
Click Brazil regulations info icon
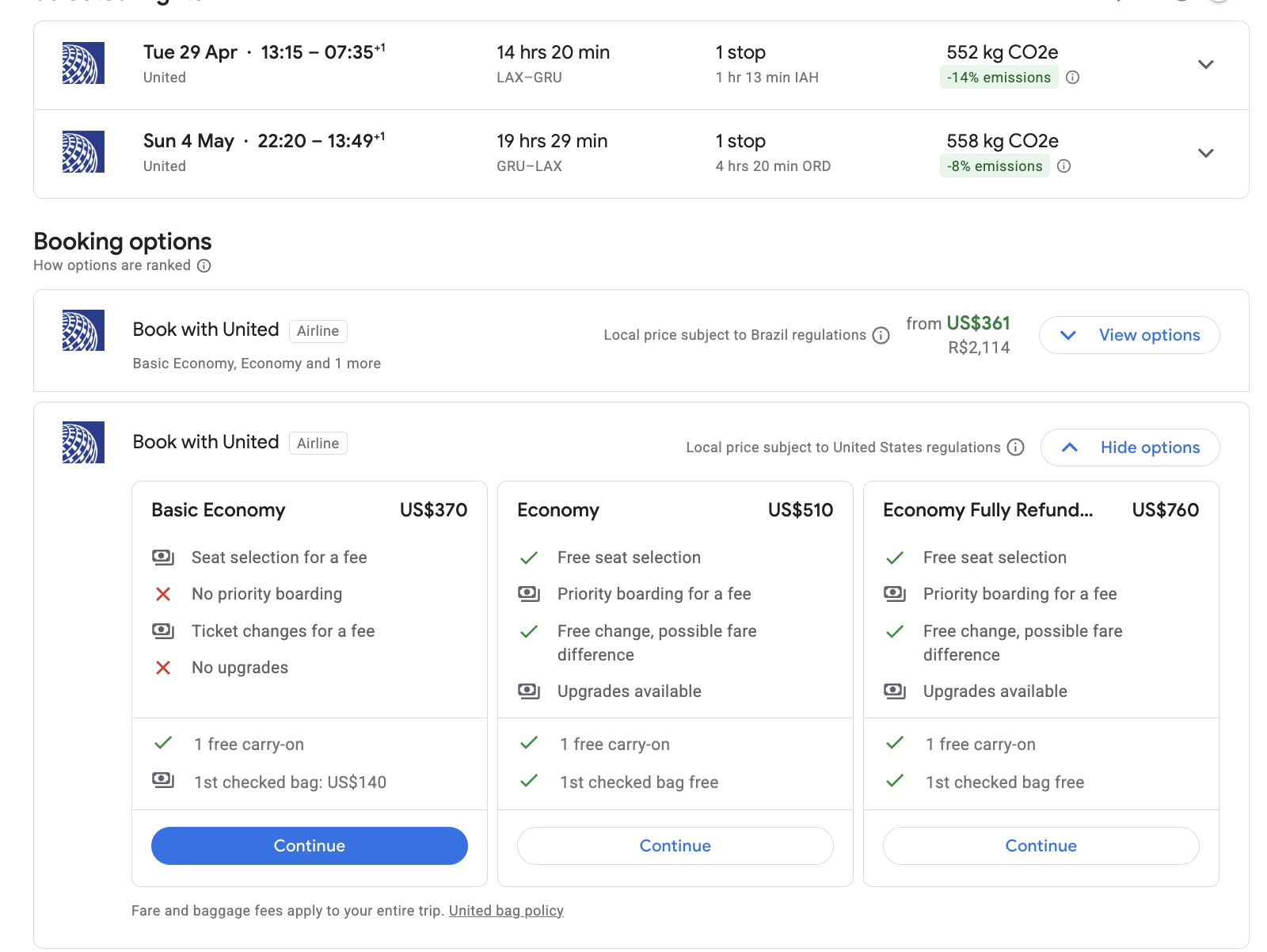tap(881, 336)
